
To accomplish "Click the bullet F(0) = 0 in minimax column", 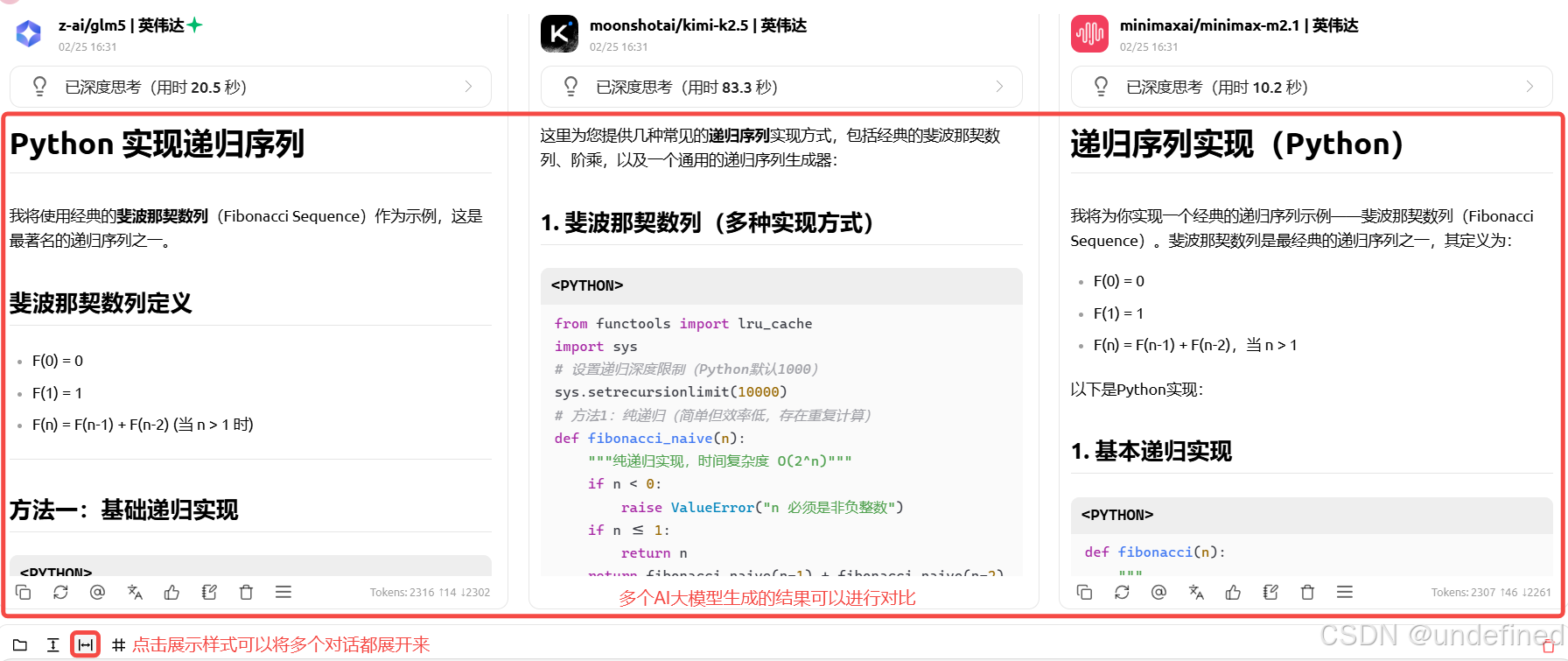I will pos(1119,281).
